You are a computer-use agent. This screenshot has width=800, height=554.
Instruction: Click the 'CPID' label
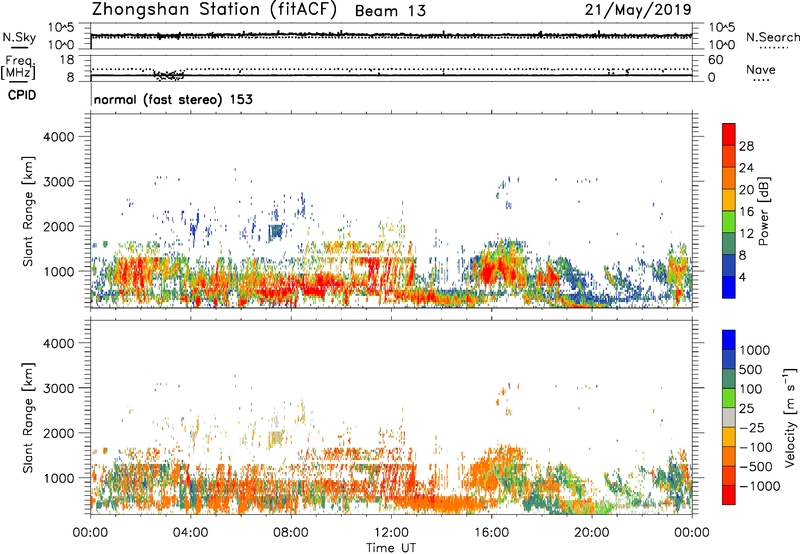pyautogui.click(x=22, y=95)
